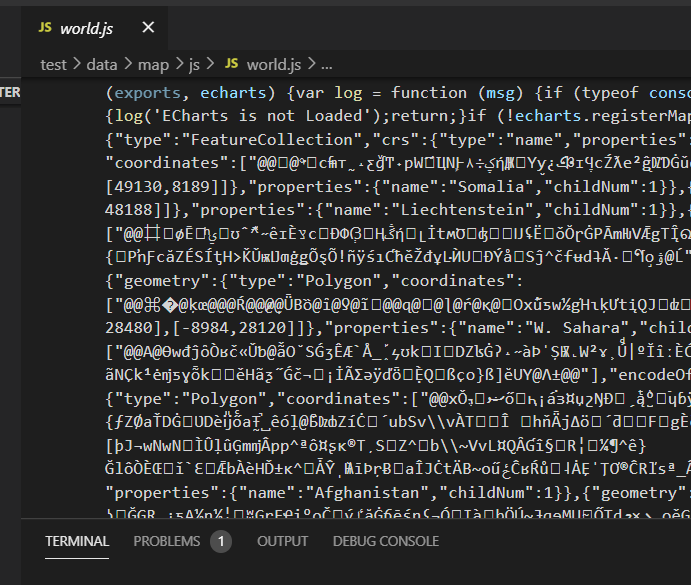Click the 'function' keyword in first line
This screenshot has height=585, width=691.
[429, 93]
